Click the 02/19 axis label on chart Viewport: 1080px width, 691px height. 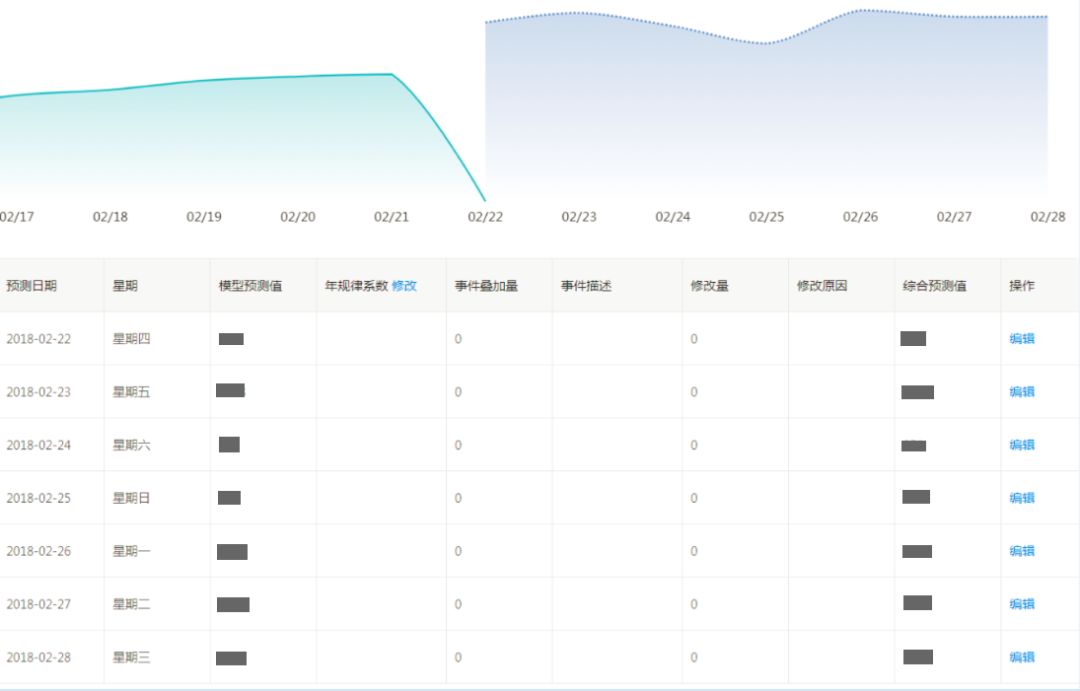click(x=204, y=217)
